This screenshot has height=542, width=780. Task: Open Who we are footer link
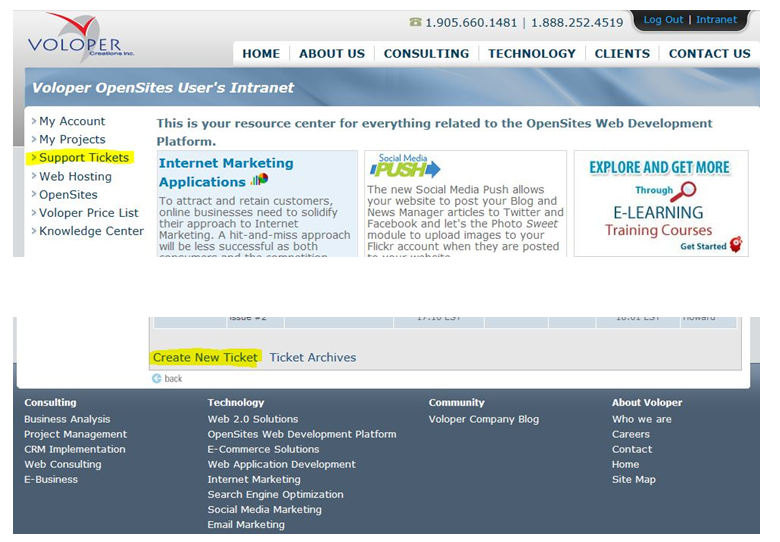642,419
